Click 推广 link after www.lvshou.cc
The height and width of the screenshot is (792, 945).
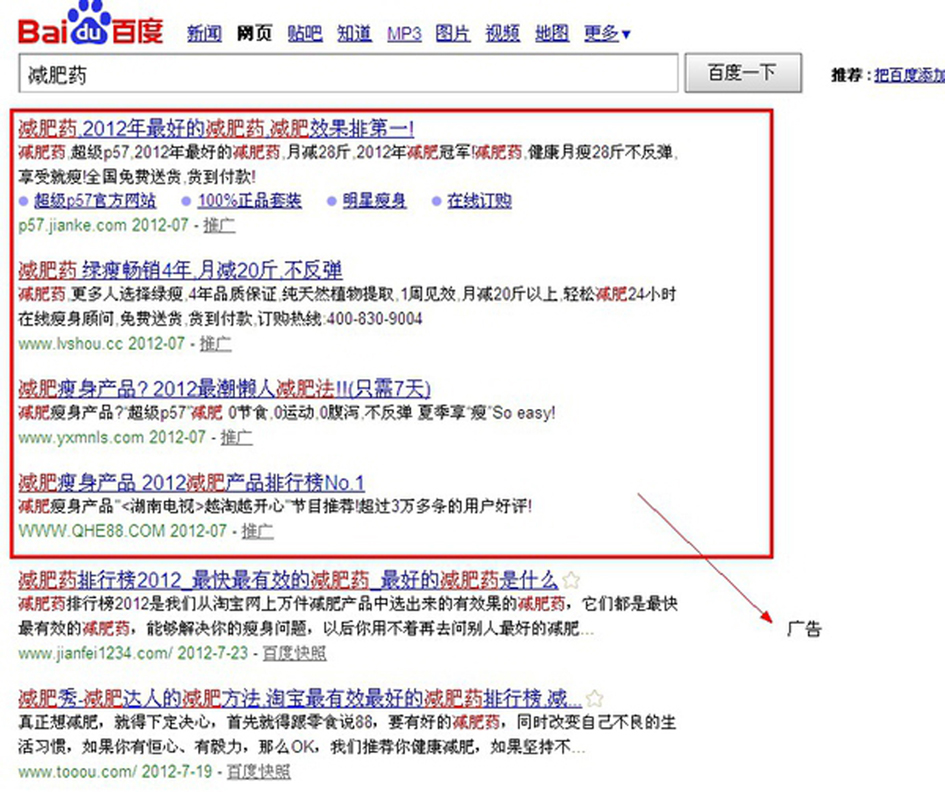[216, 344]
